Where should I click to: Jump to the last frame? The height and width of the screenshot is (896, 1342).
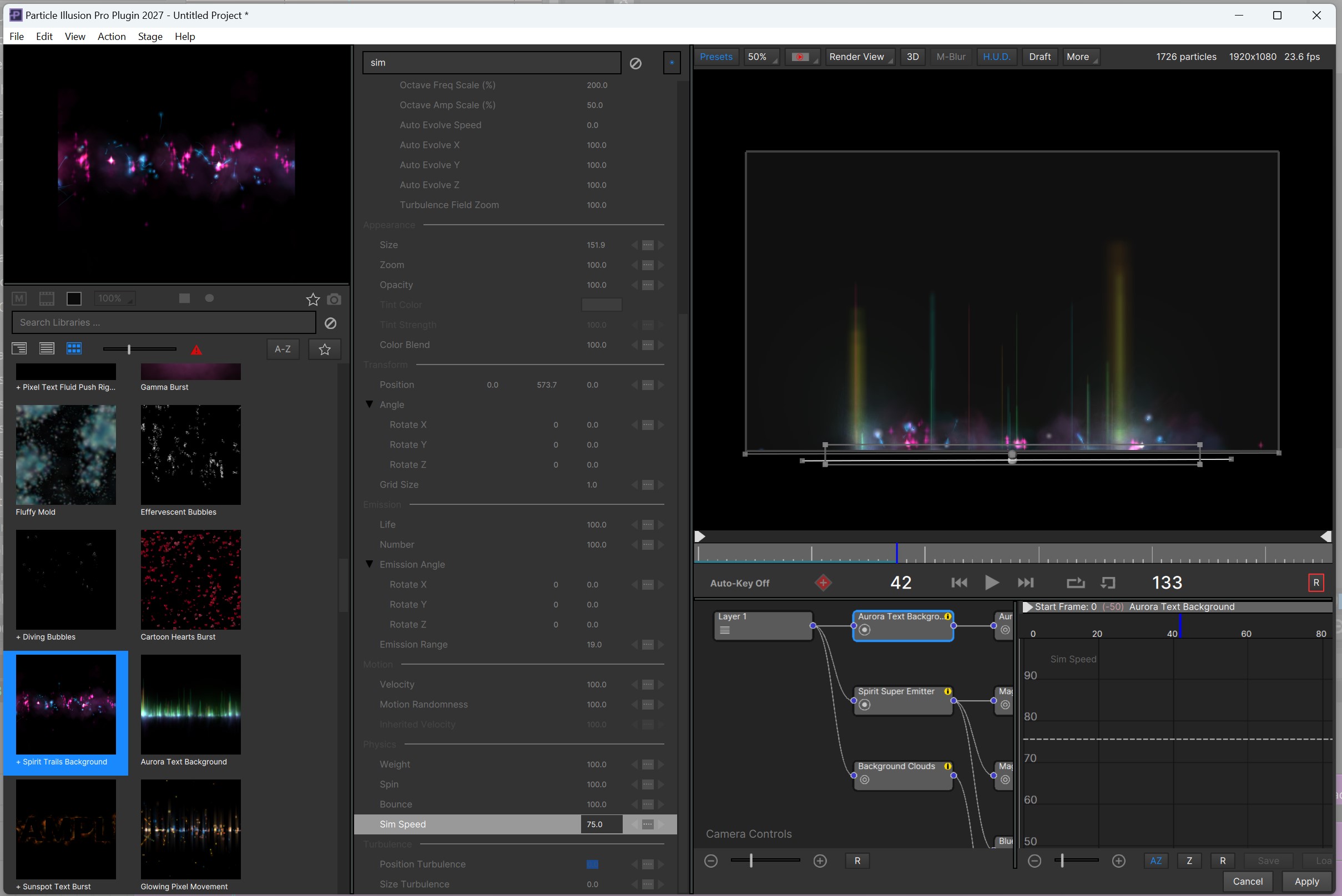point(1025,583)
